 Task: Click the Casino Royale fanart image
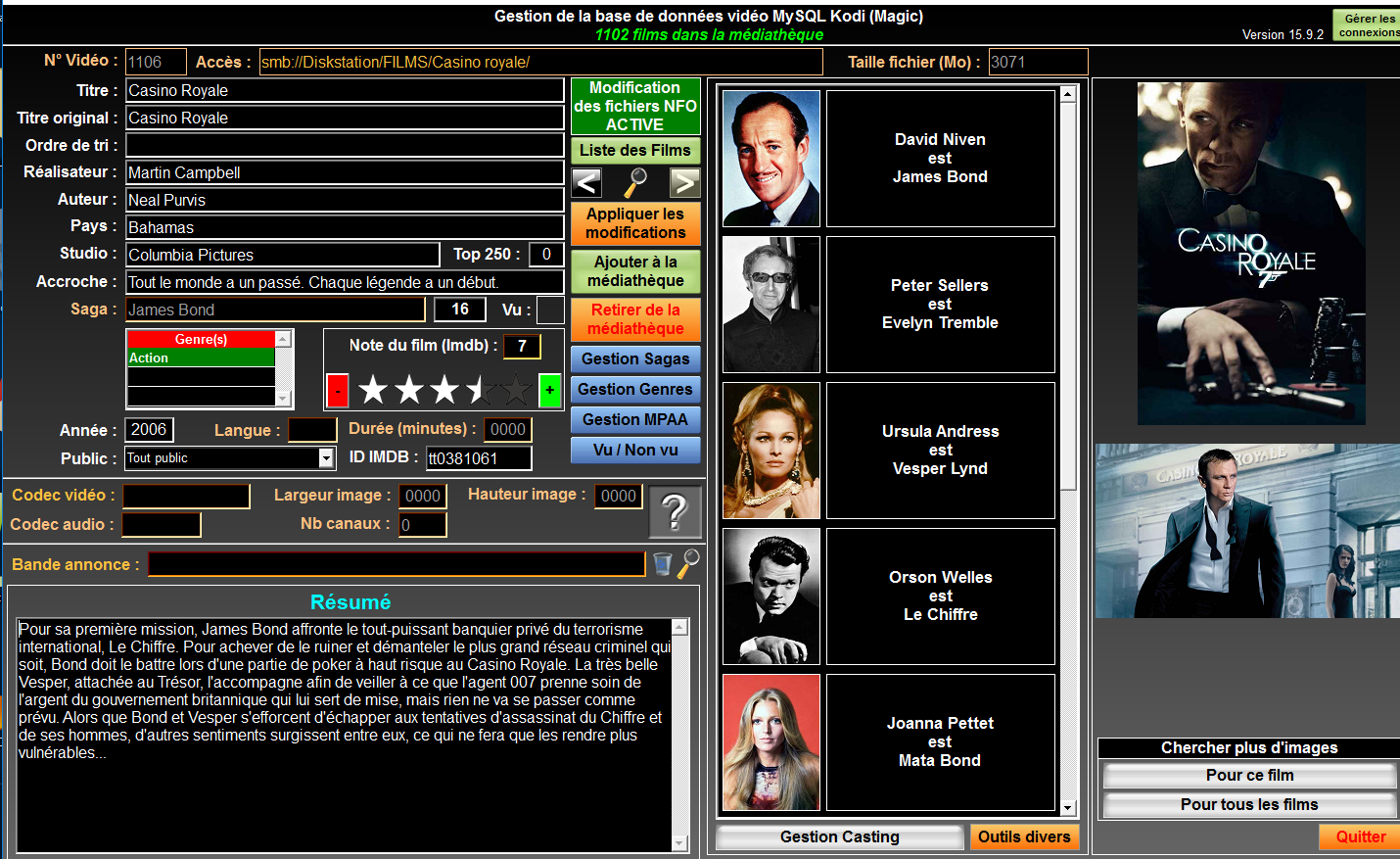click(x=1248, y=531)
